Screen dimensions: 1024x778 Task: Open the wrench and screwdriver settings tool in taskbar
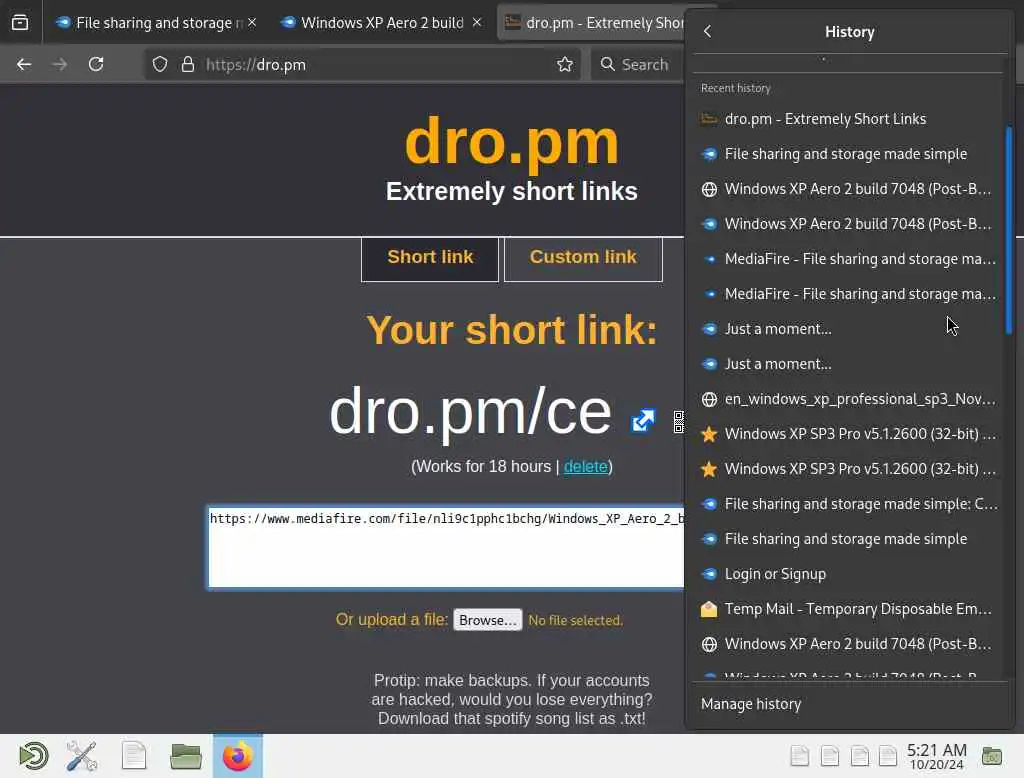82,756
